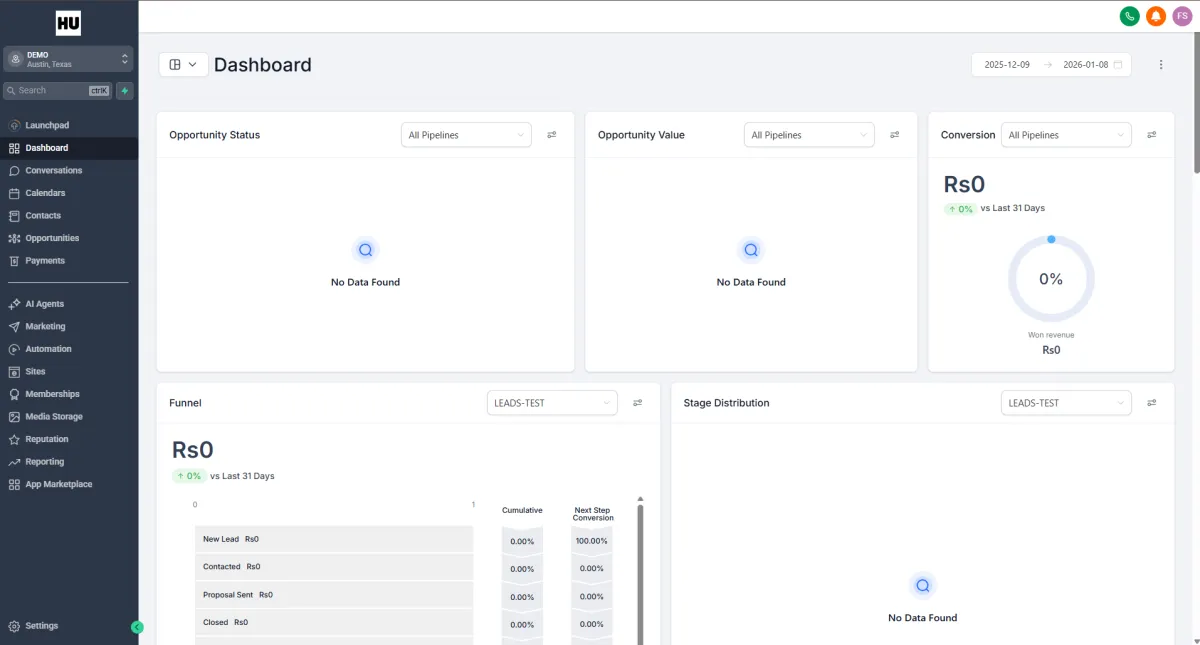
Task: Click the sidebar Search field
Action: (58, 90)
